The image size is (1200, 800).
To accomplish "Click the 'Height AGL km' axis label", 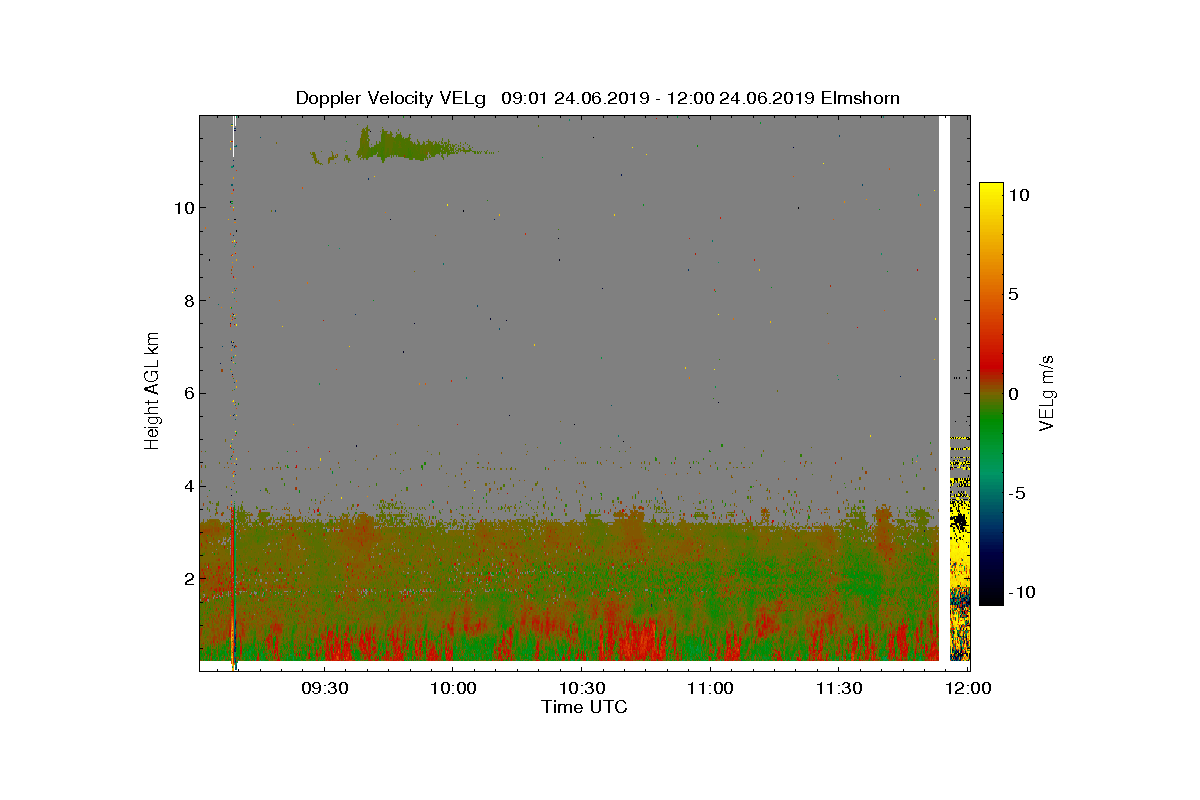I will tap(152, 390).
